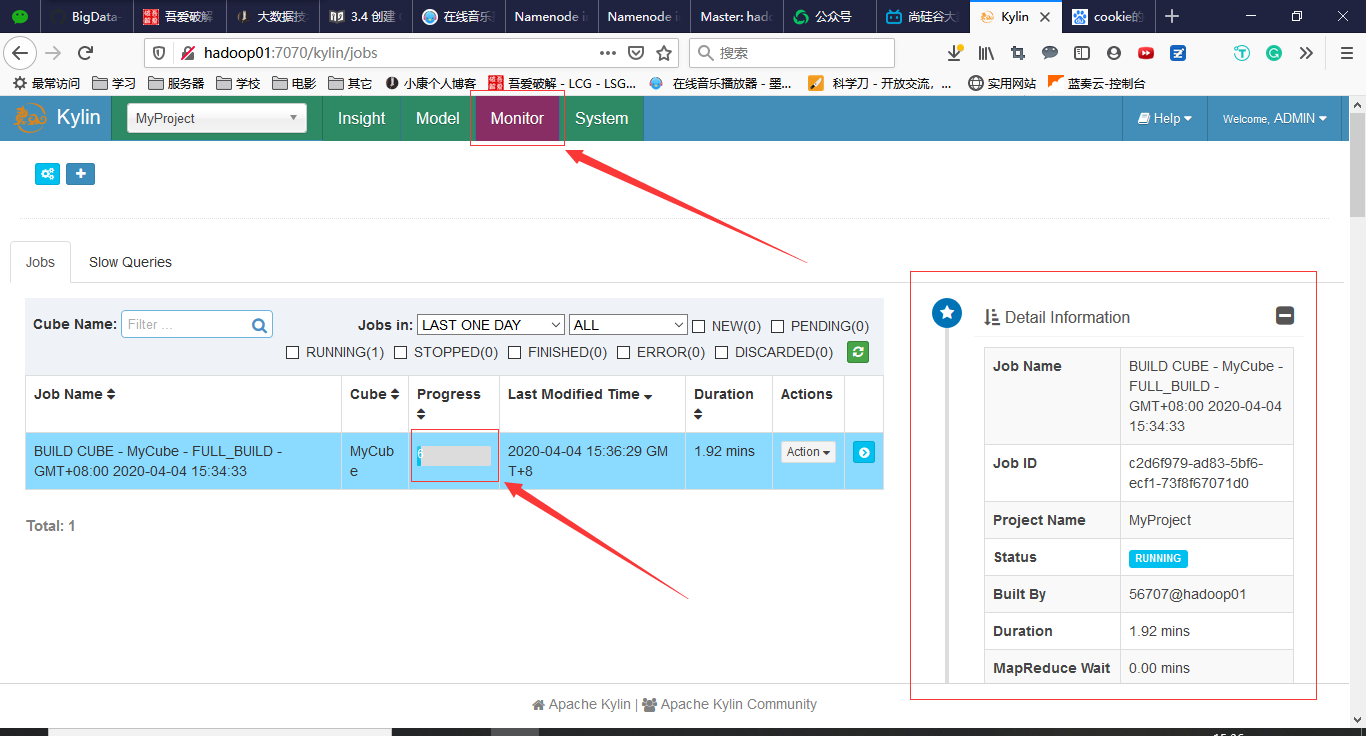
Task: Open Firefox hamburger menu
Action: pos(1346,53)
